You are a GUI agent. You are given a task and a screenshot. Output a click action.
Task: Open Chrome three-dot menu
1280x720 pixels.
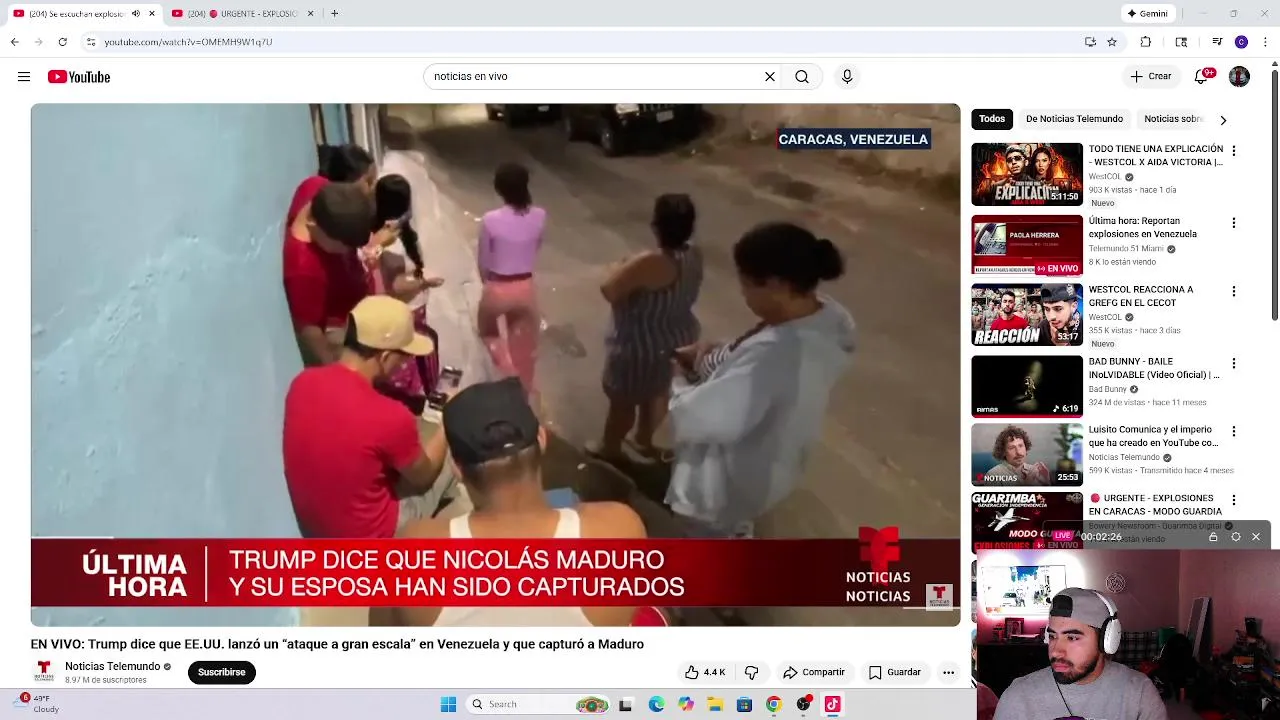coord(1266,42)
